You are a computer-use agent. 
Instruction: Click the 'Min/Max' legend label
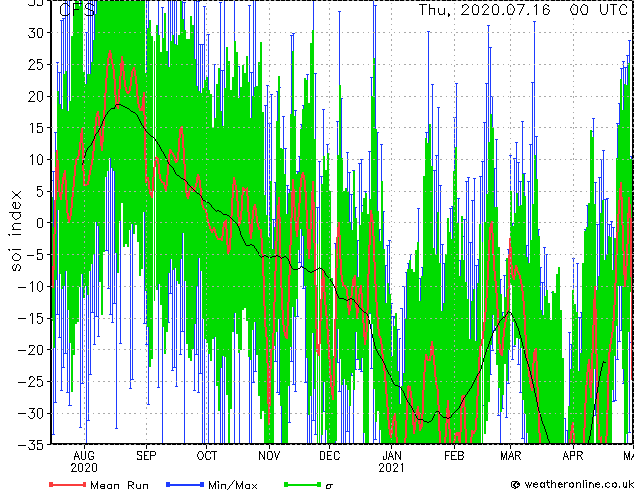click(232, 485)
